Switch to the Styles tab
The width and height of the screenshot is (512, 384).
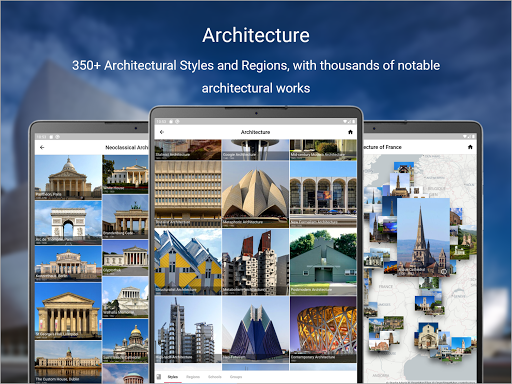(x=173, y=377)
